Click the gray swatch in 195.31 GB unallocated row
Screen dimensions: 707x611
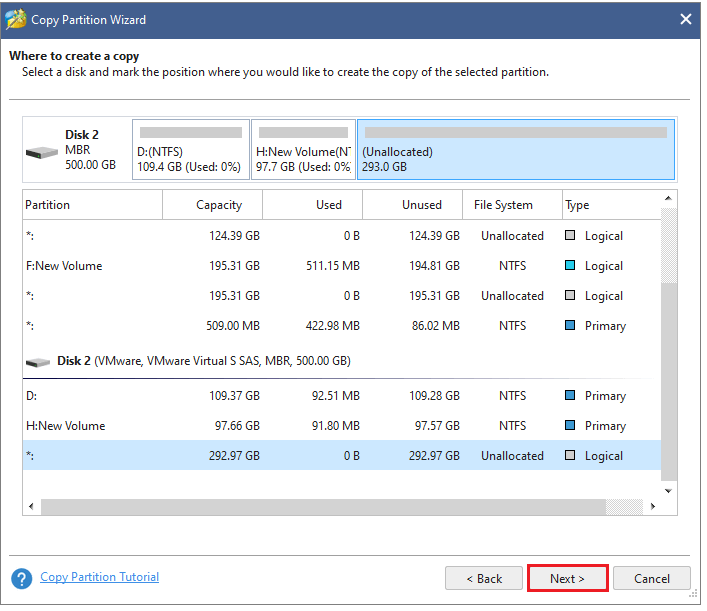pyautogui.click(x=570, y=295)
